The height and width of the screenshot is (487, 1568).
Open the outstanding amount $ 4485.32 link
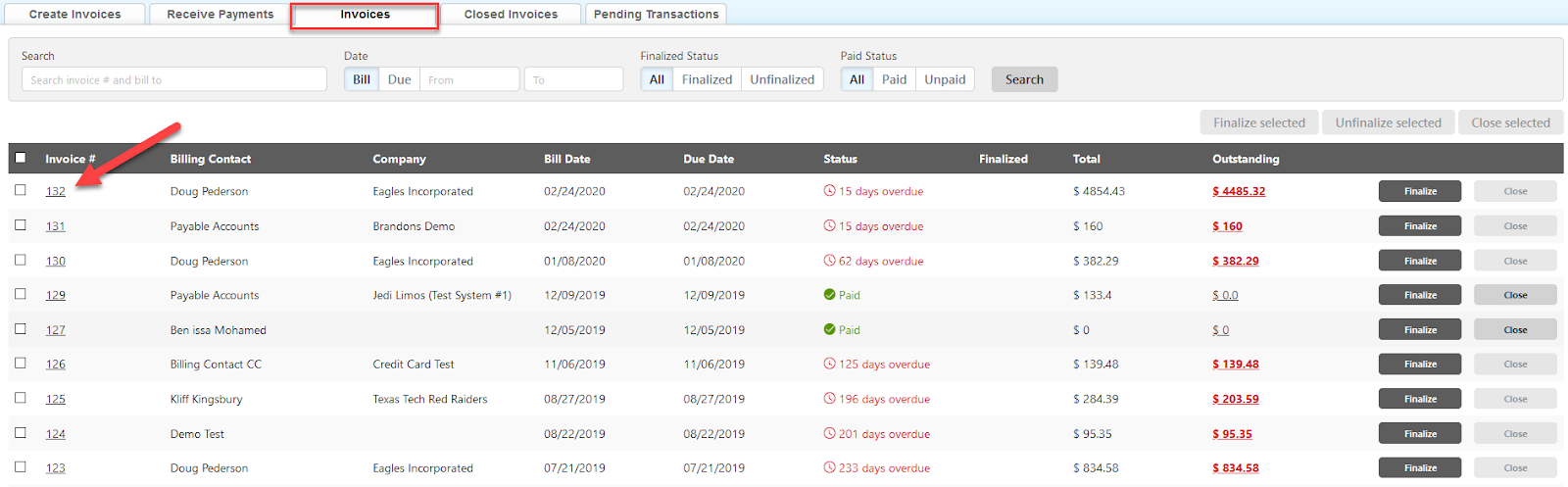(1239, 192)
